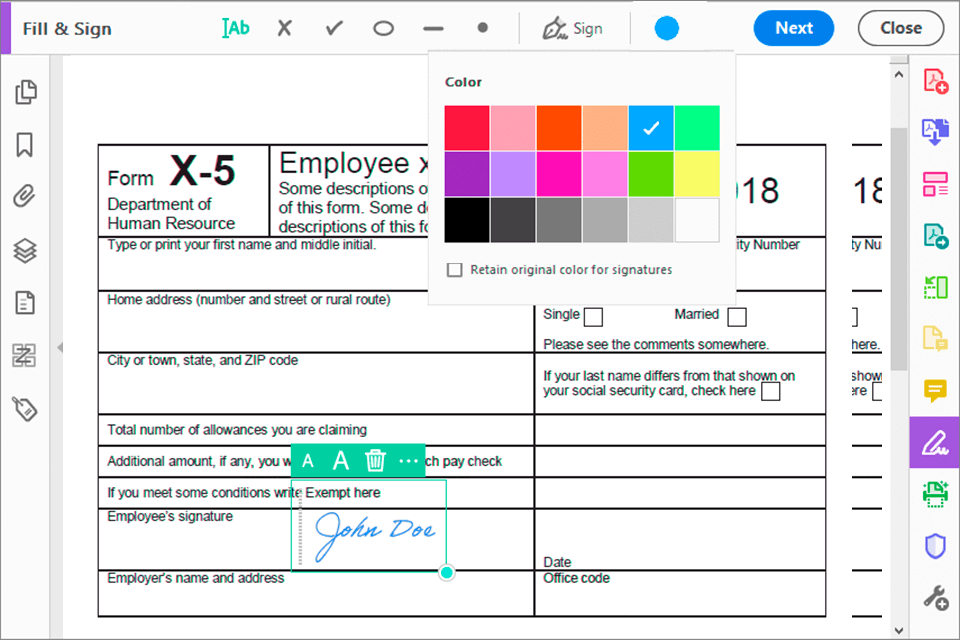
Task: Click the active Fill & Sign tool icon
Action: pos(935,442)
